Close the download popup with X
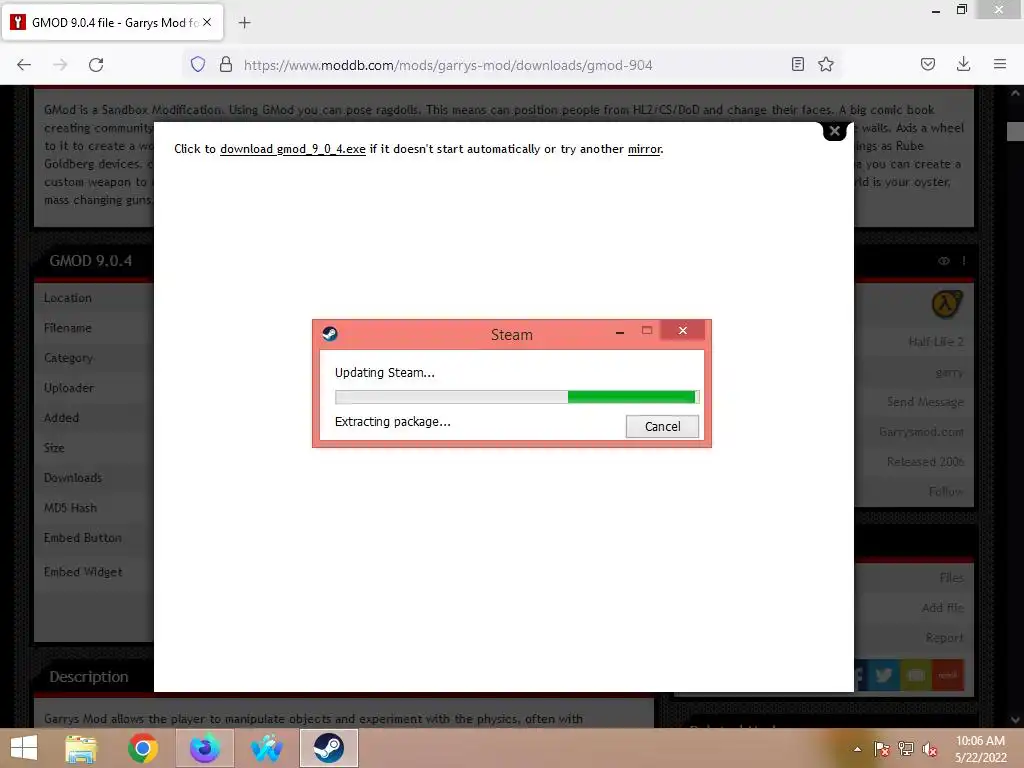This screenshot has width=1024, height=768. pos(835,131)
